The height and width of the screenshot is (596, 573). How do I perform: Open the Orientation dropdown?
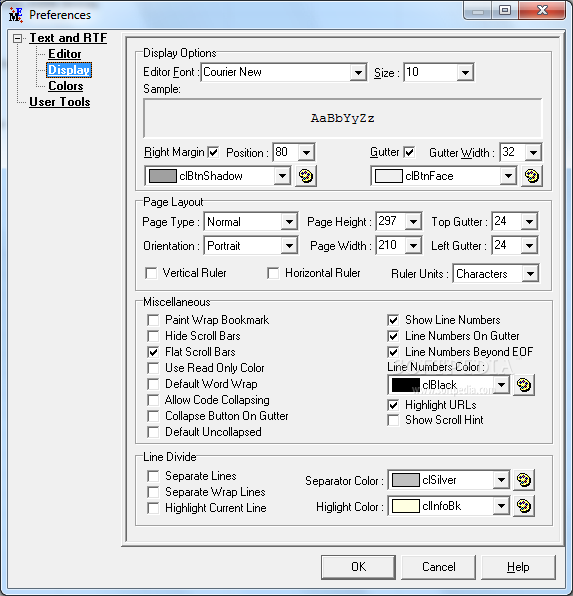pos(289,246)
